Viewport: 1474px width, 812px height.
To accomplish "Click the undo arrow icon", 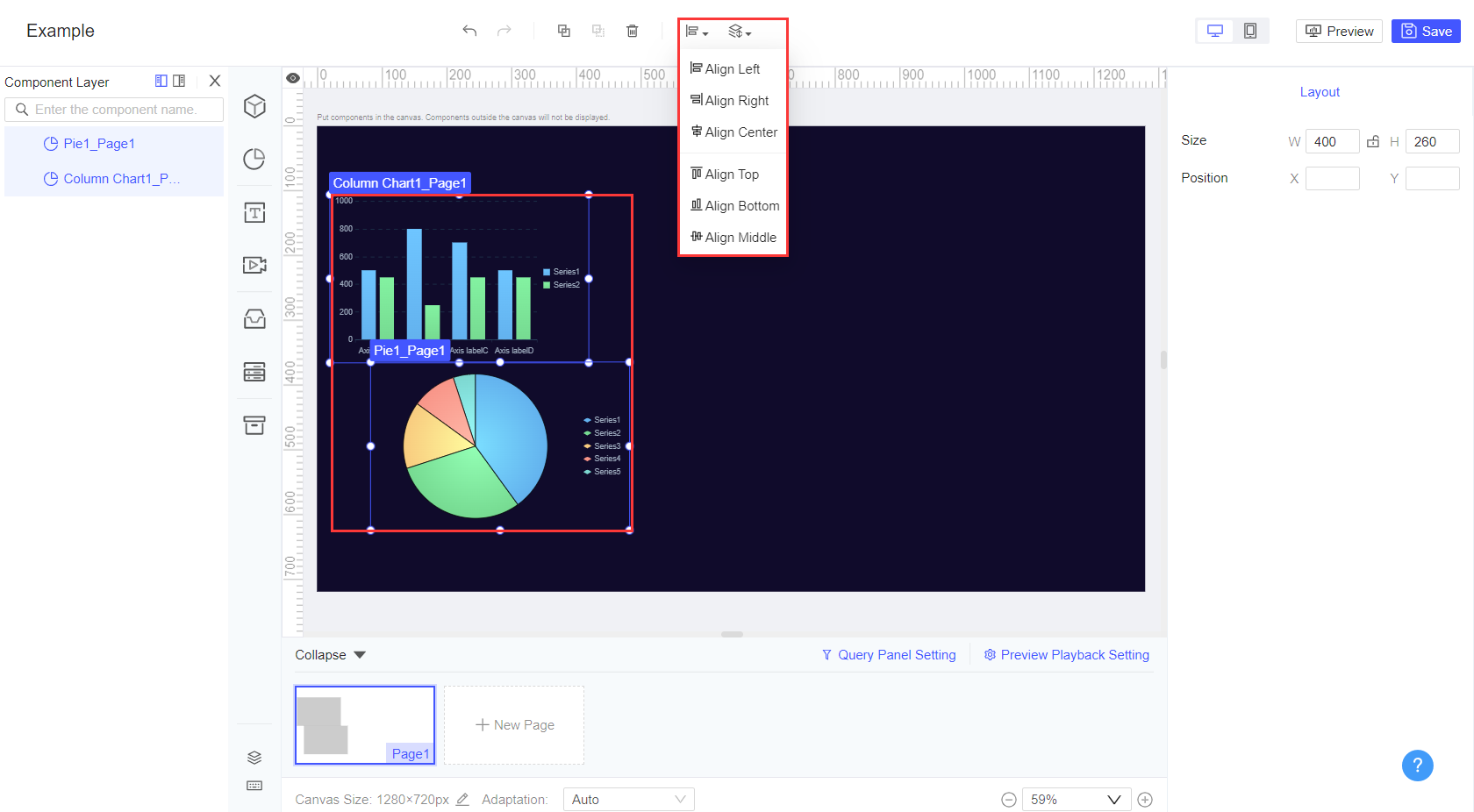I will click(469, 30).
